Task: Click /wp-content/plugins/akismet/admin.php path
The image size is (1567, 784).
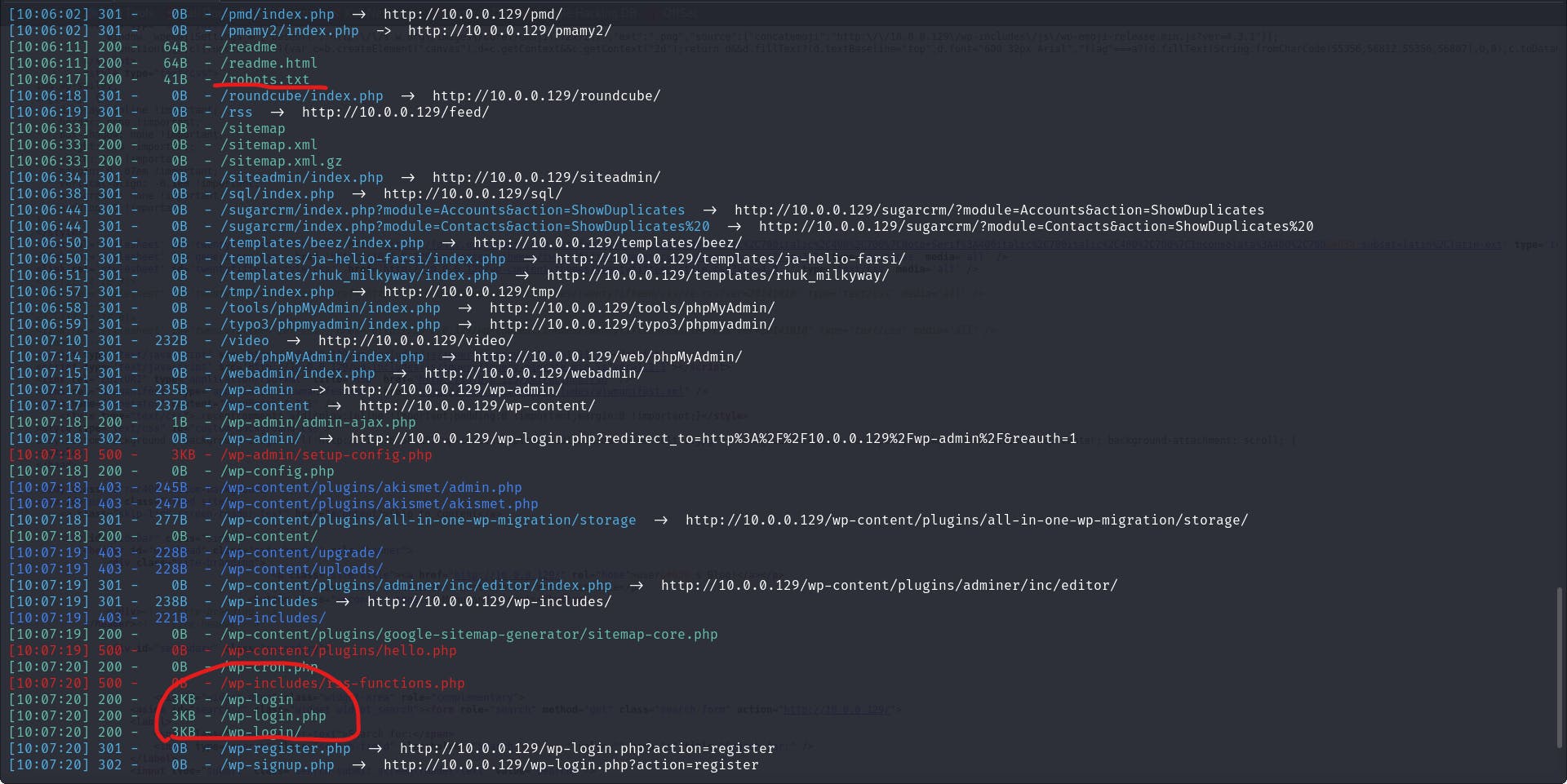Action: 371,487
